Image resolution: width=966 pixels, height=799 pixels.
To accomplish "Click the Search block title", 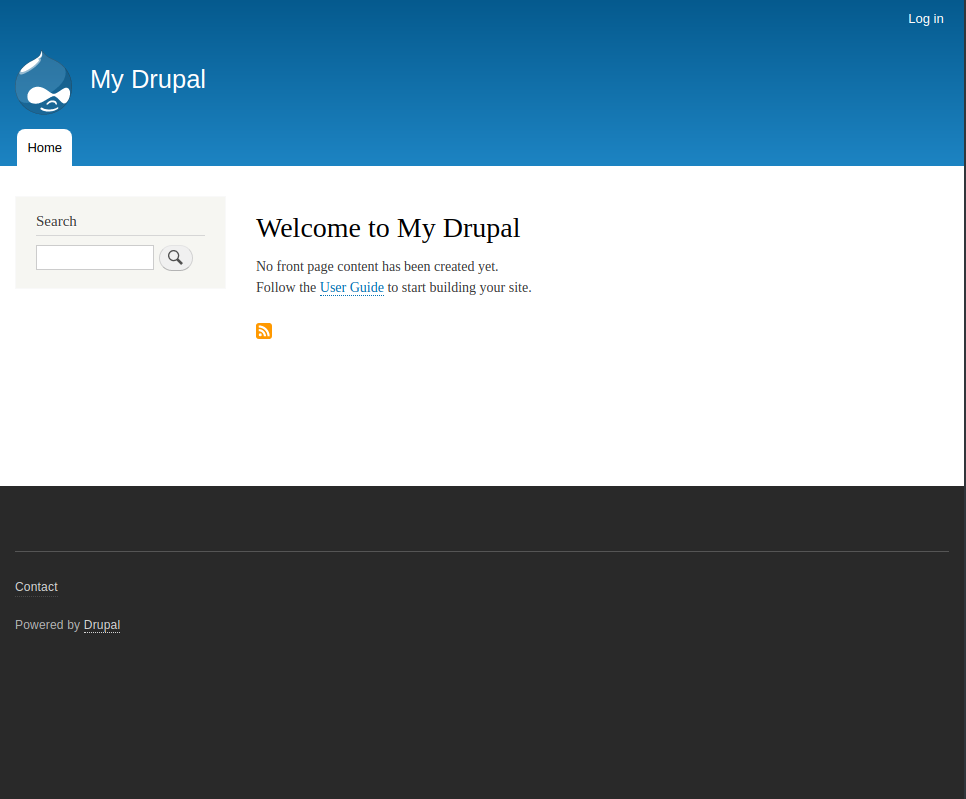I will tap(56, 221).
